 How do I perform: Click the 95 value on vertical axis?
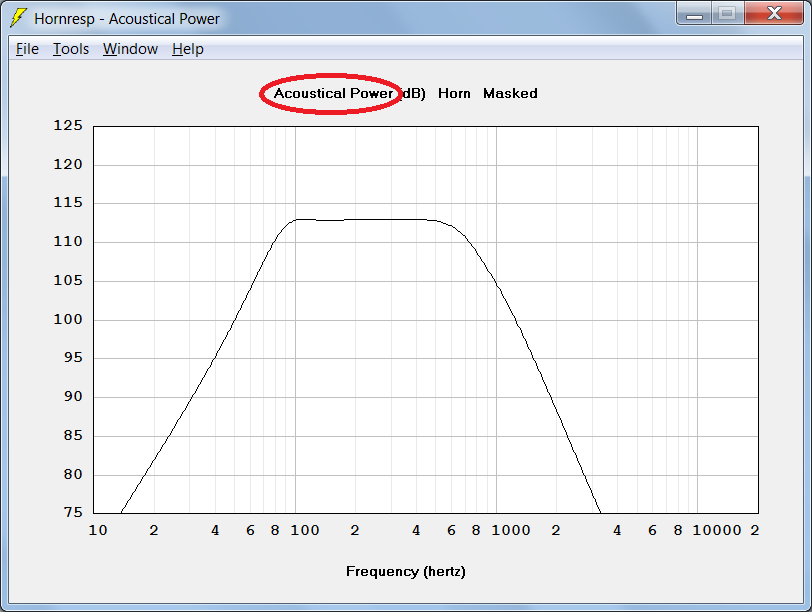[x=73, y=358]
